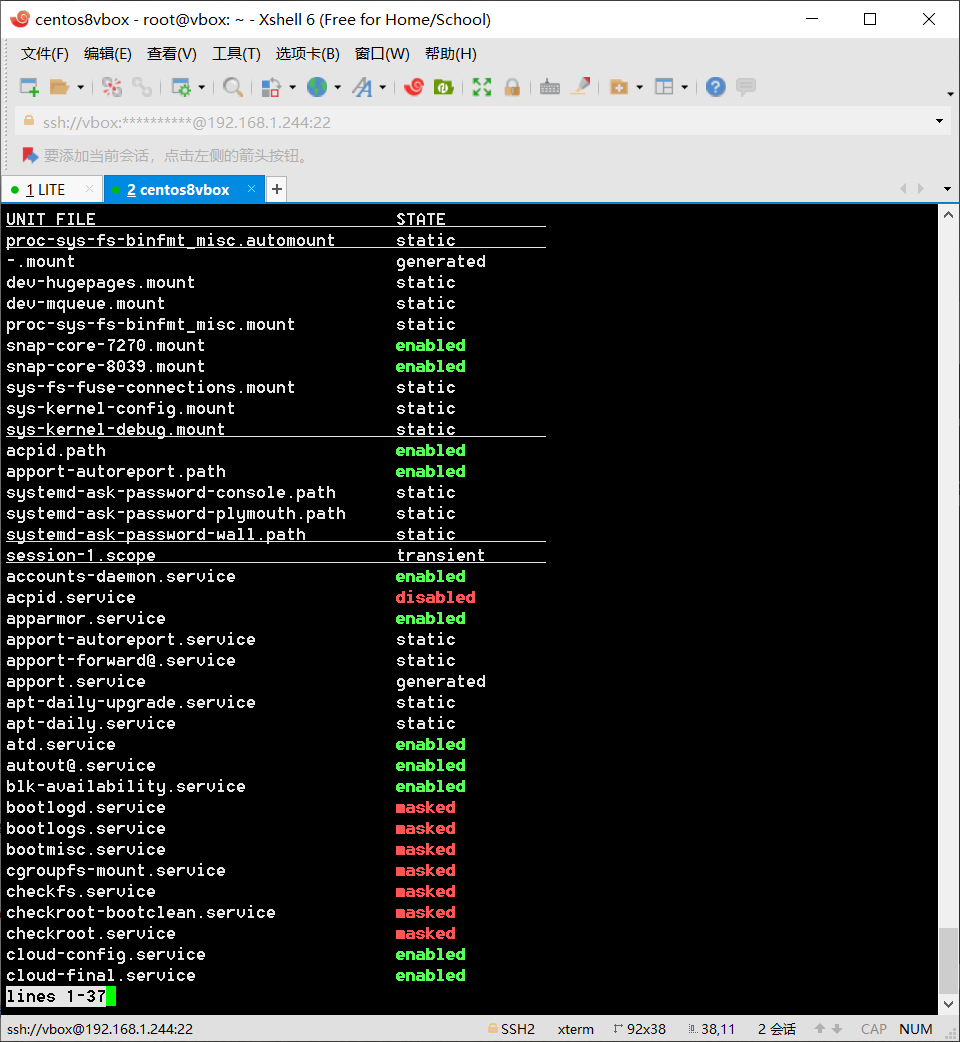Click the red Xmanager swirl icon
Viewport: 960px width, 1042px height.
413,88
